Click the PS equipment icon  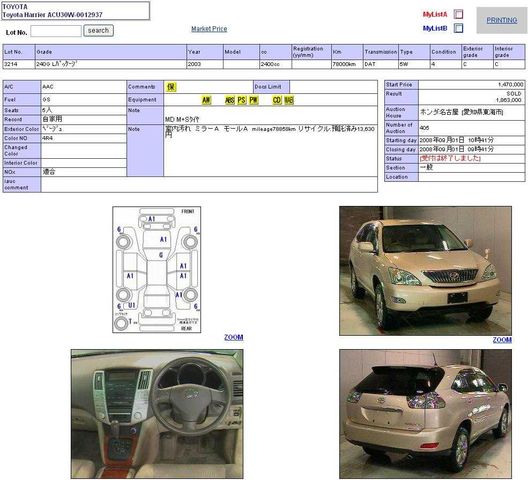[241, 100]
